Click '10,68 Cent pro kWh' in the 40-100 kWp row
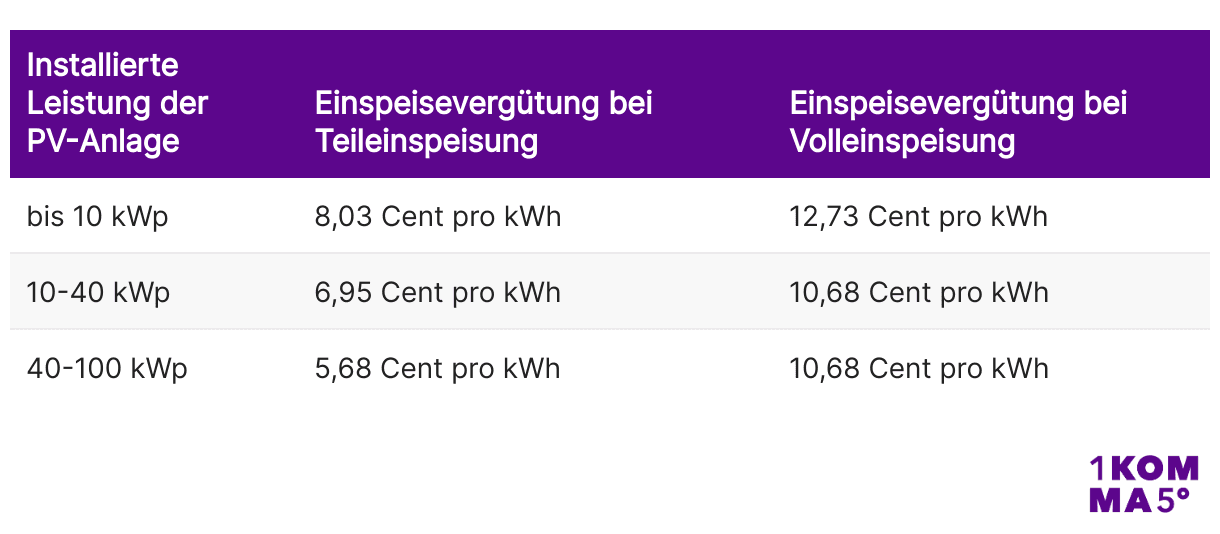The width and height of the screenshot is (1220, 534). (x=919, y=368)
